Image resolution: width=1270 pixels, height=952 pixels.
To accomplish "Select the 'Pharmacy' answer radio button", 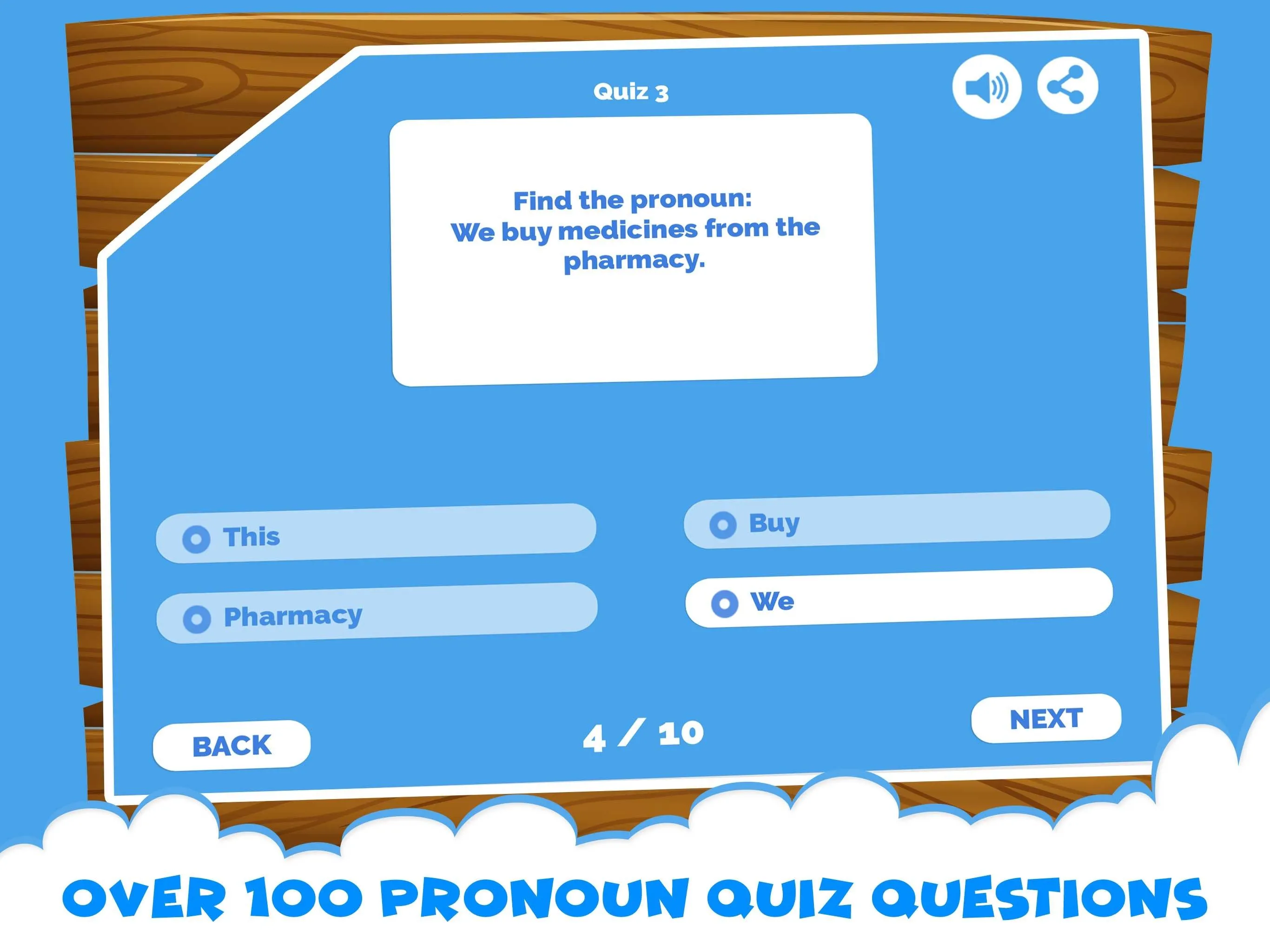I will tap(197, 614).
